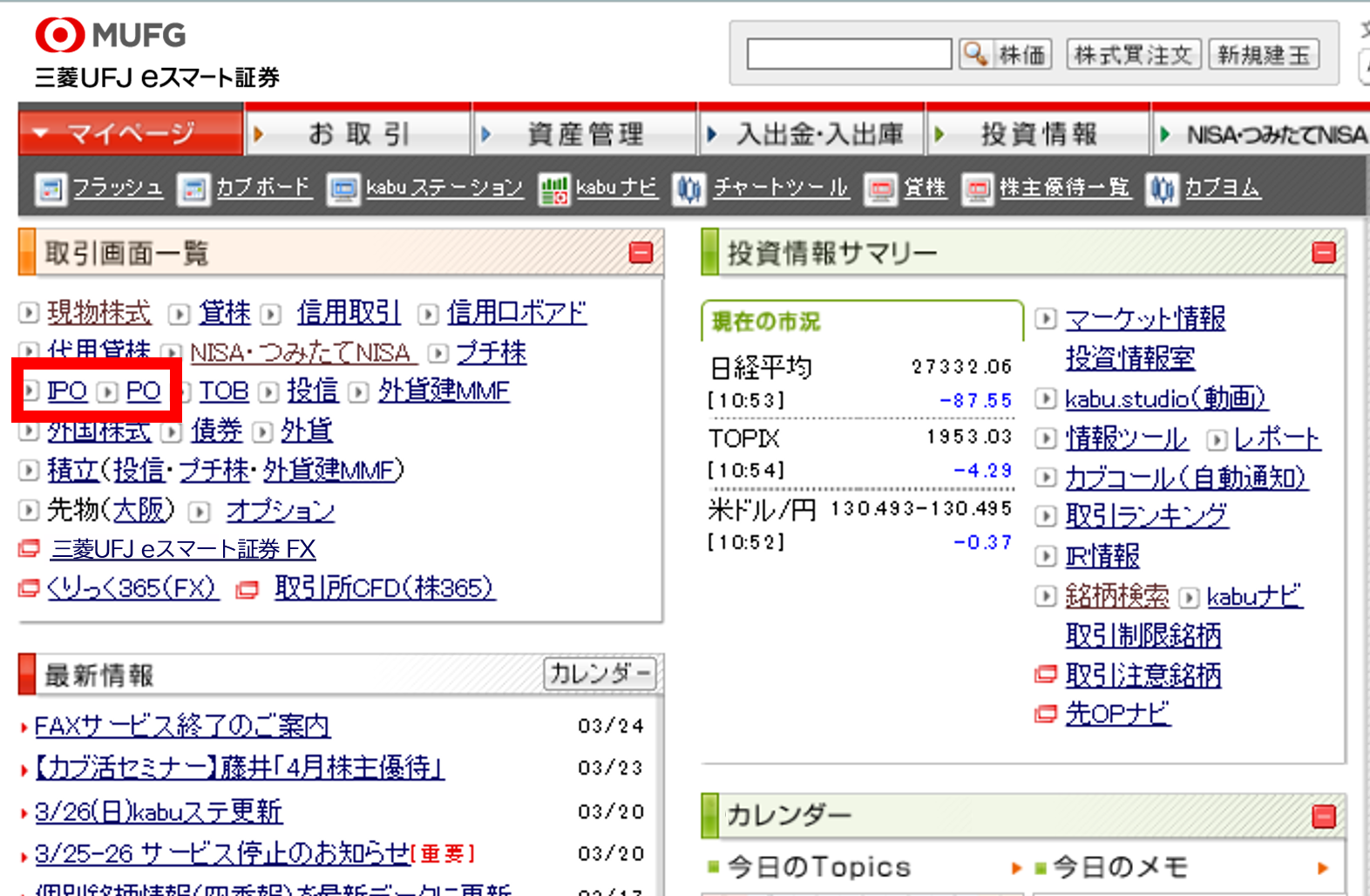Open the 取引ランキング link
Screen dimensions: 1370x896
(x=1146, y=516)
